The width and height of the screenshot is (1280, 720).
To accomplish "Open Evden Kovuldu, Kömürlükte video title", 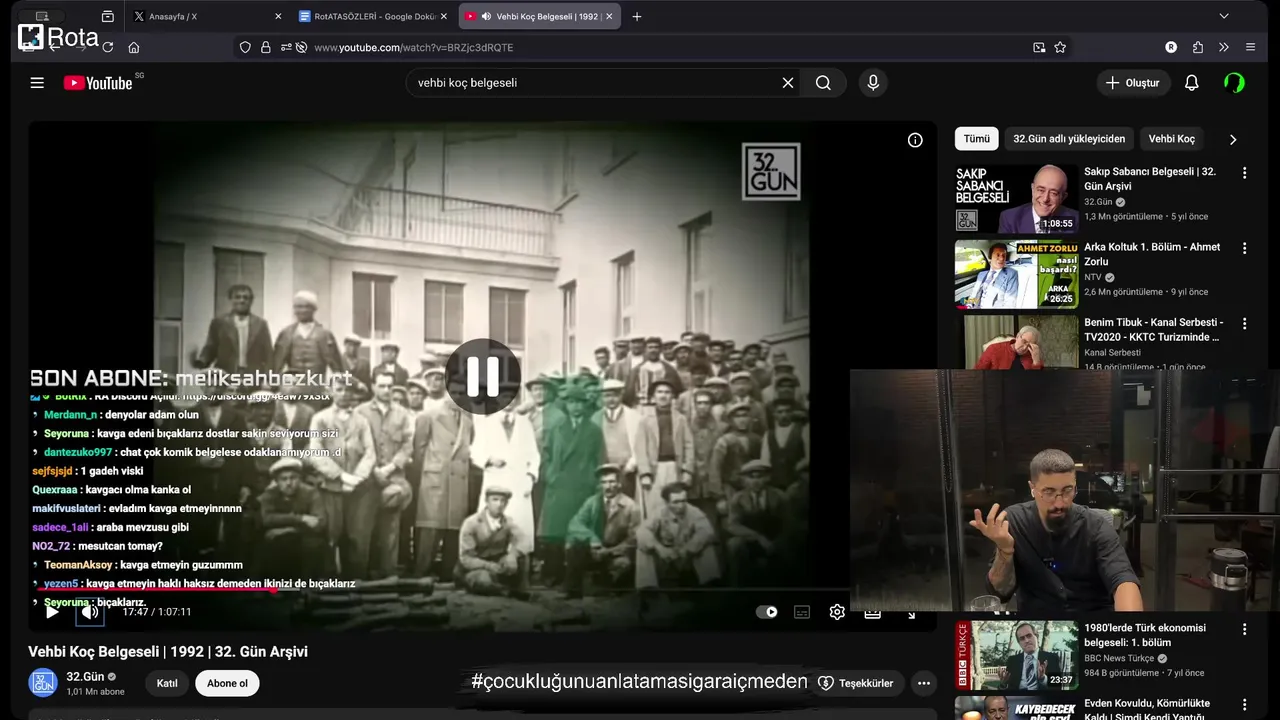I will (x=1147, y=708).
